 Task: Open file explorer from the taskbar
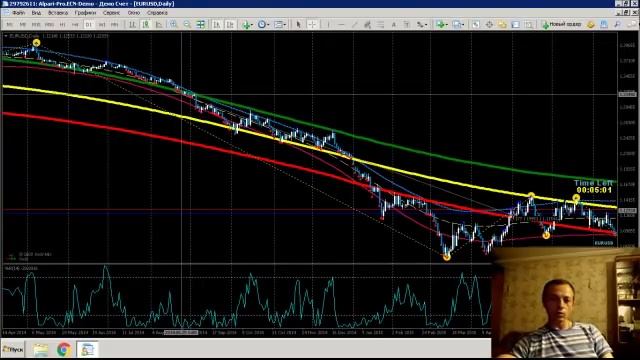40,350
